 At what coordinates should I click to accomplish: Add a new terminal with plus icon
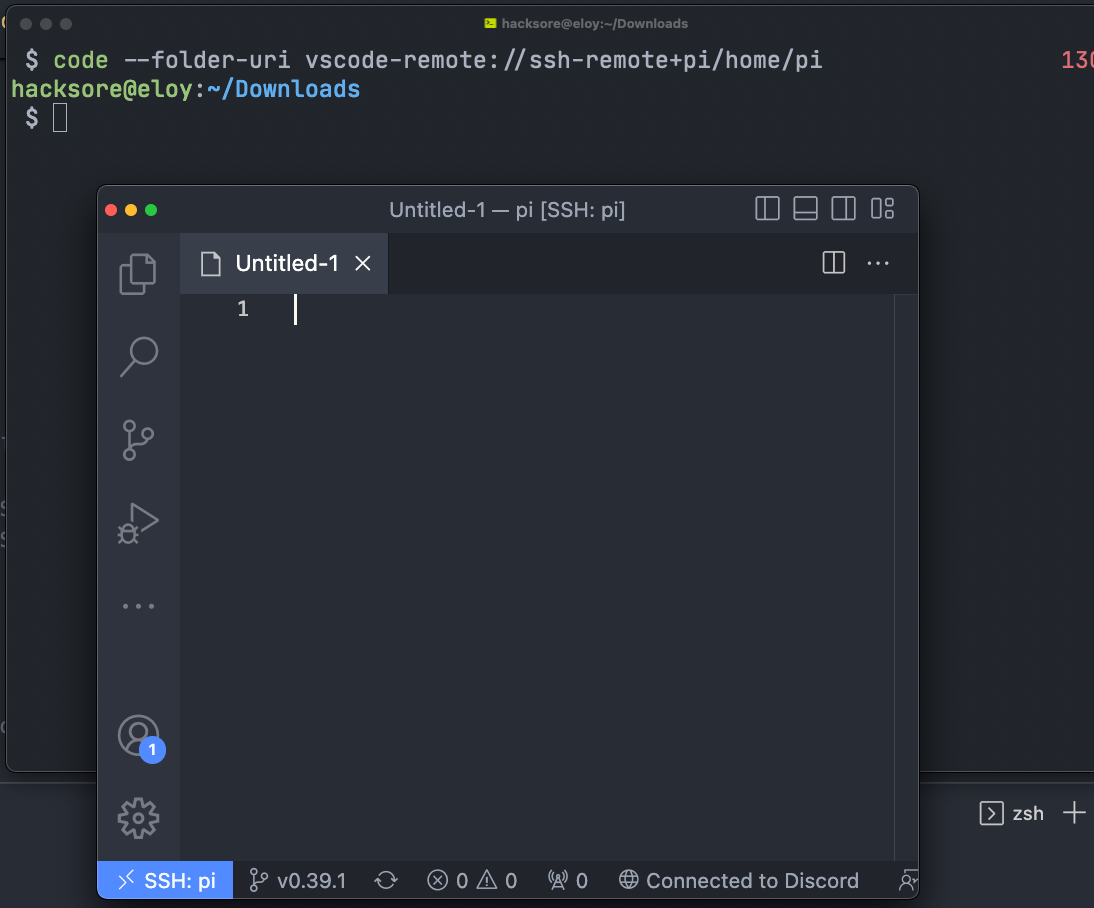[x=1074, y=813]
